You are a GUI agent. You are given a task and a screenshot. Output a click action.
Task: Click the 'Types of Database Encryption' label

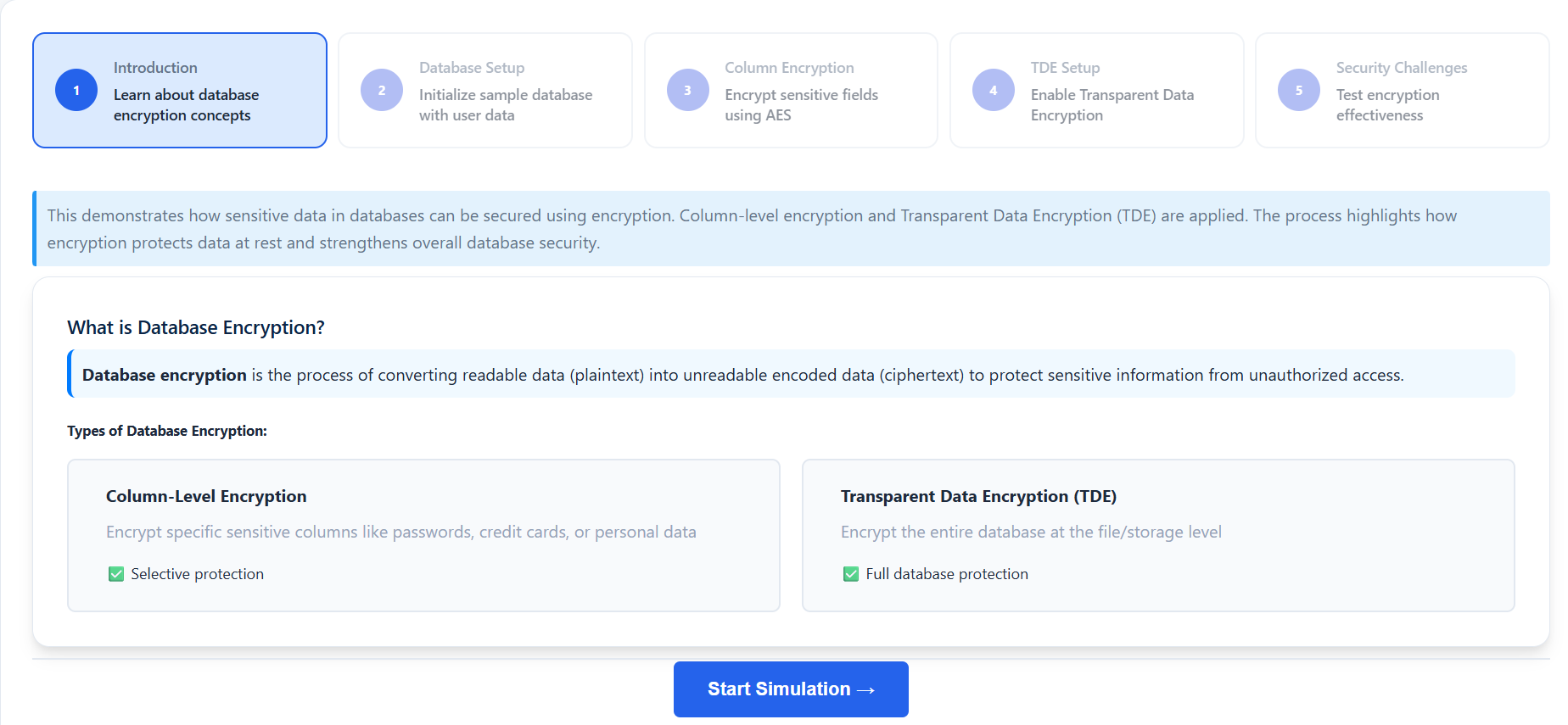(167, 431)
